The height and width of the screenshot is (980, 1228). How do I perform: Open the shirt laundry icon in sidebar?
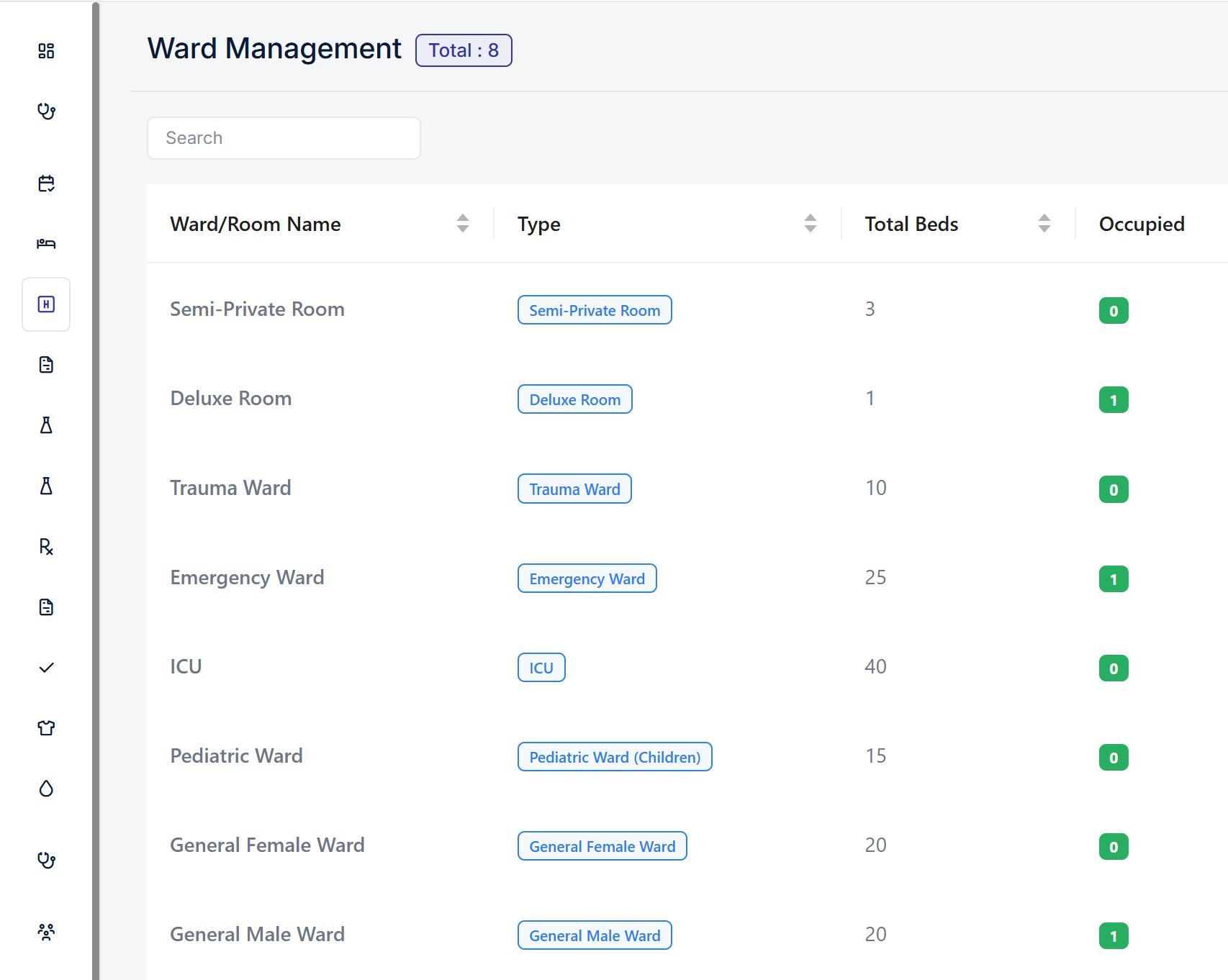(46, 728)
